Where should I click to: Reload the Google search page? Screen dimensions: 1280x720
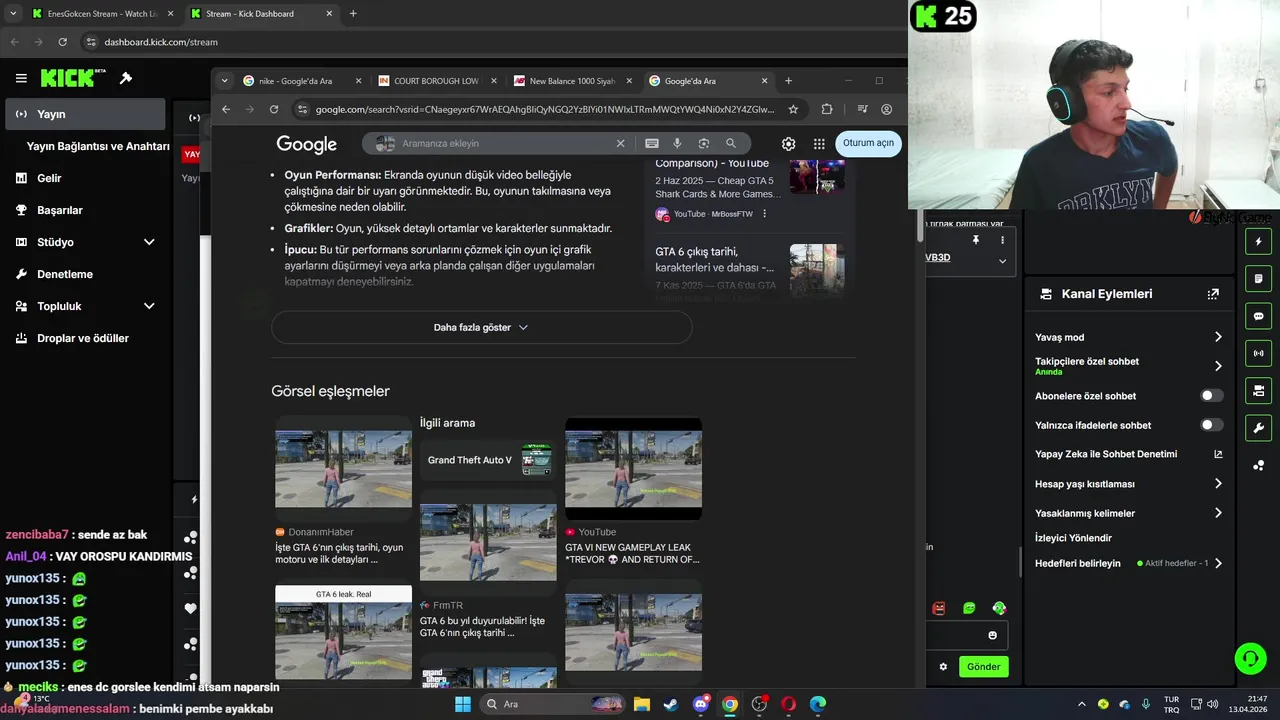pos(274,109)
